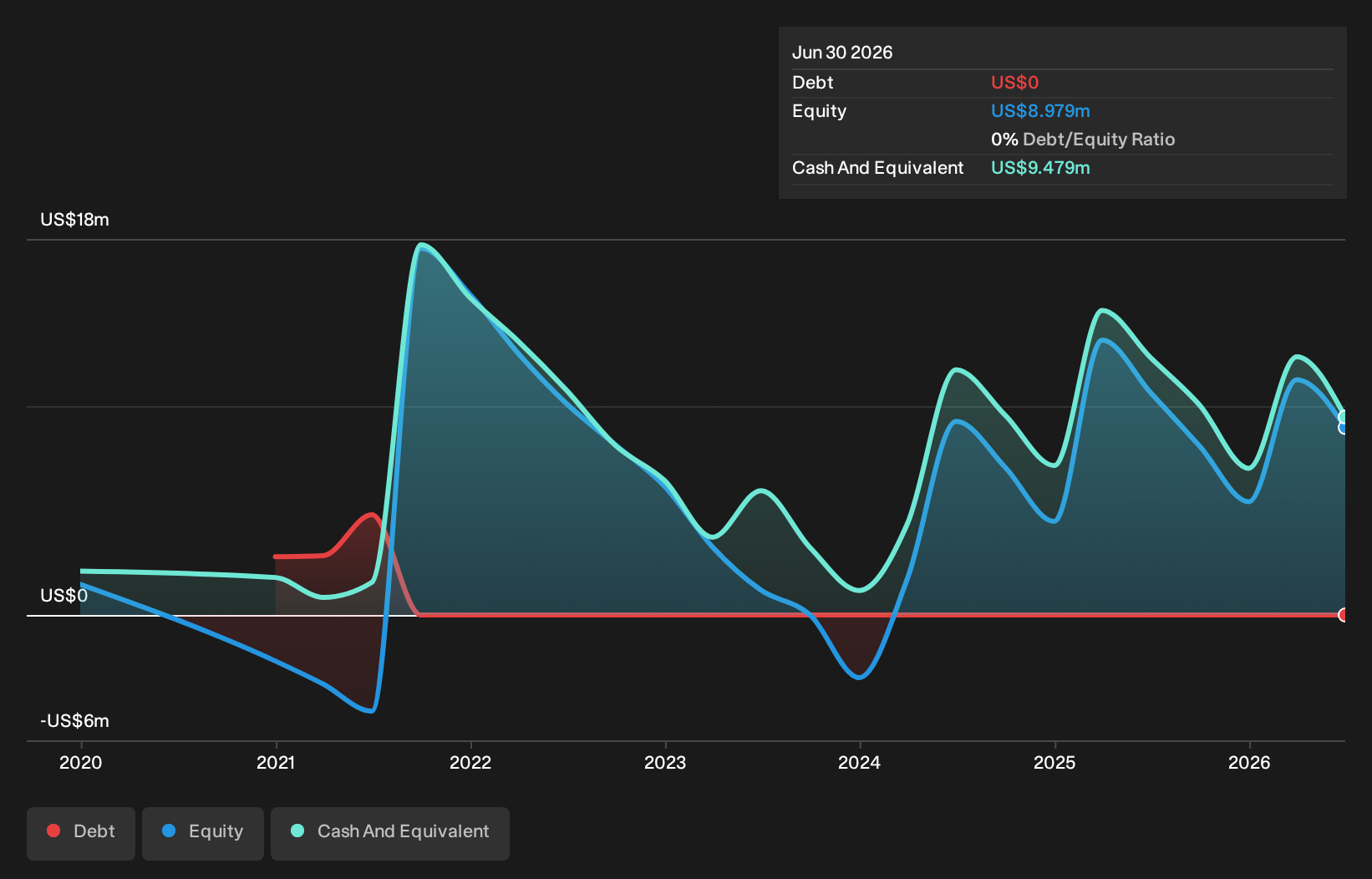Click the -US$6m y-axis label

[74, 721]
